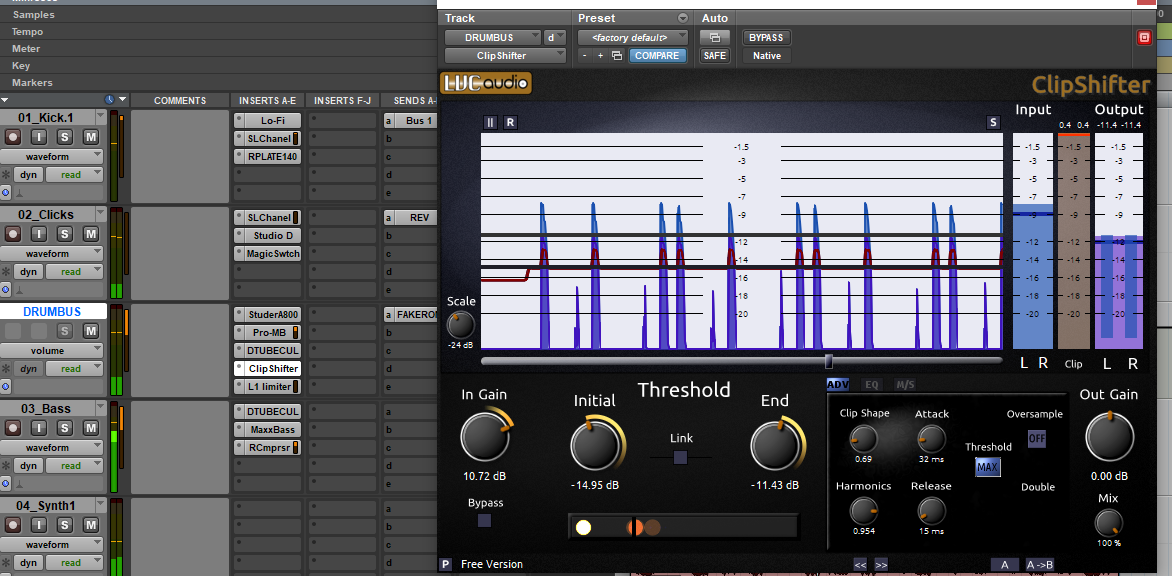
Task: Record-enable the 03_Bass track
Action: pos(12,429)
